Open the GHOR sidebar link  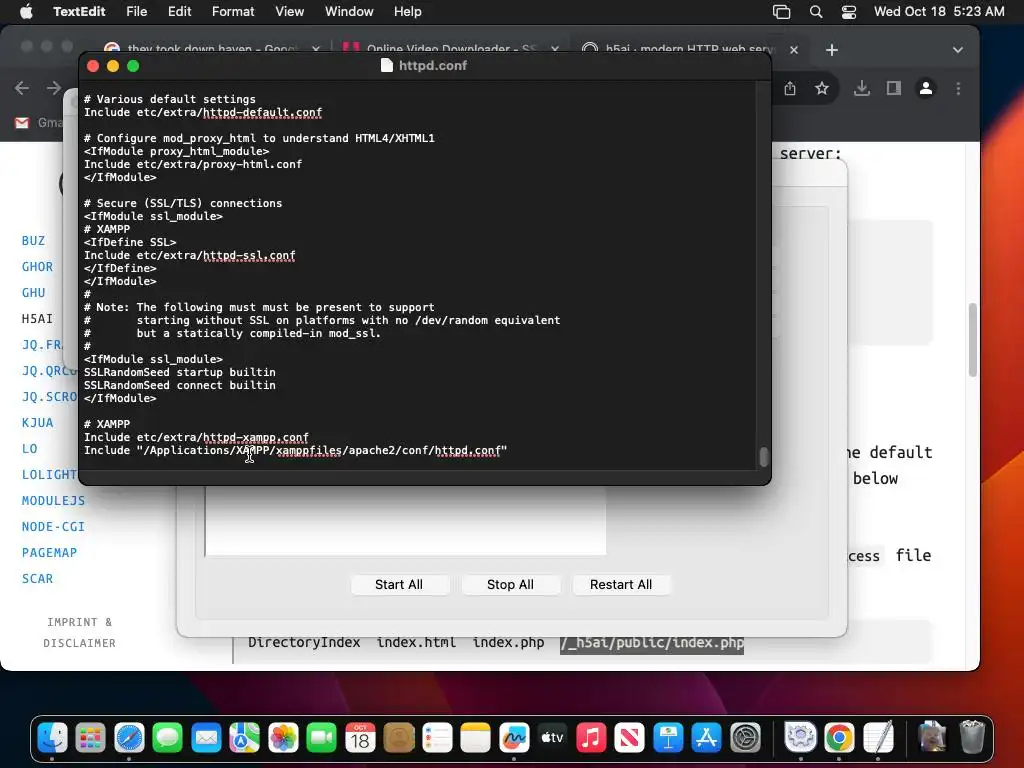tap(37, 267)
